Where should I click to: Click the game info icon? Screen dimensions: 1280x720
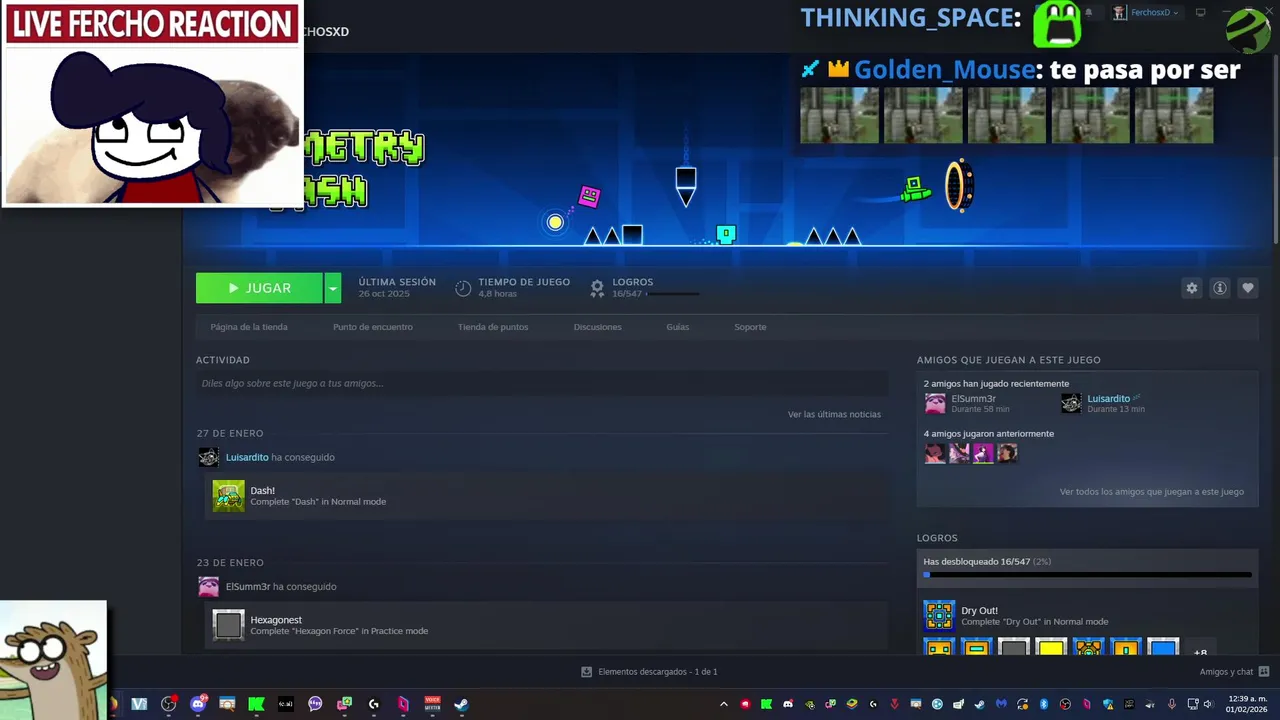click(1219, 288)
